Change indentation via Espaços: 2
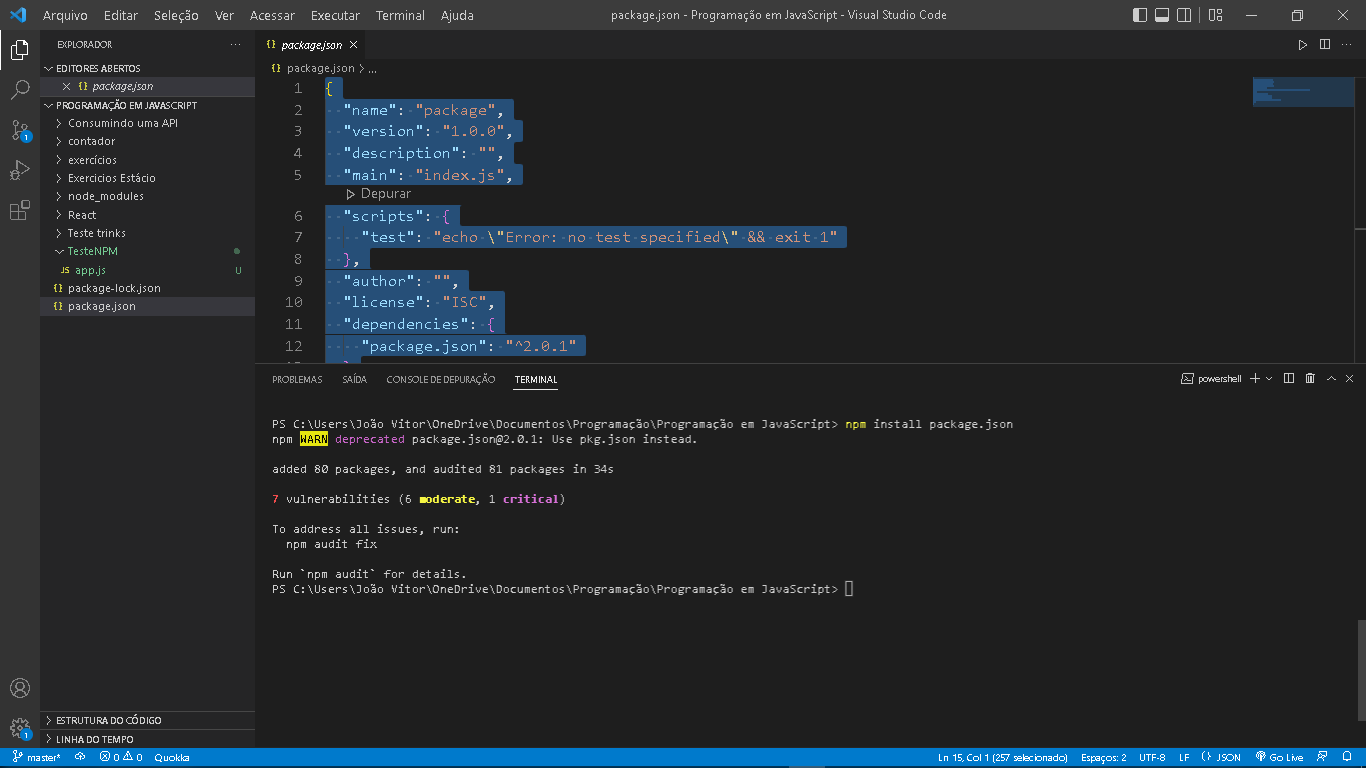 pyautogui.click(x=1103, y=758)
